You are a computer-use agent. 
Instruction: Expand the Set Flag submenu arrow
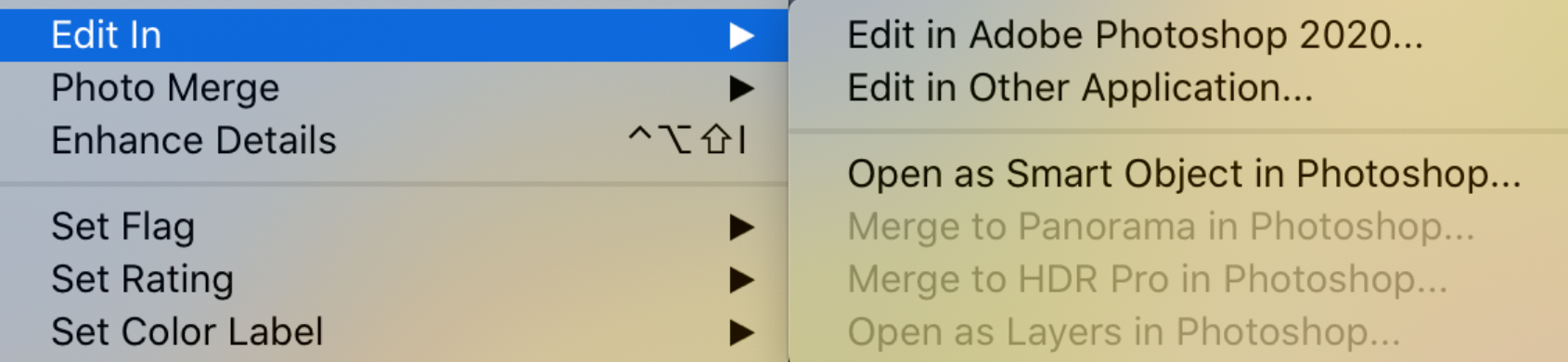[x=741, y=226]
